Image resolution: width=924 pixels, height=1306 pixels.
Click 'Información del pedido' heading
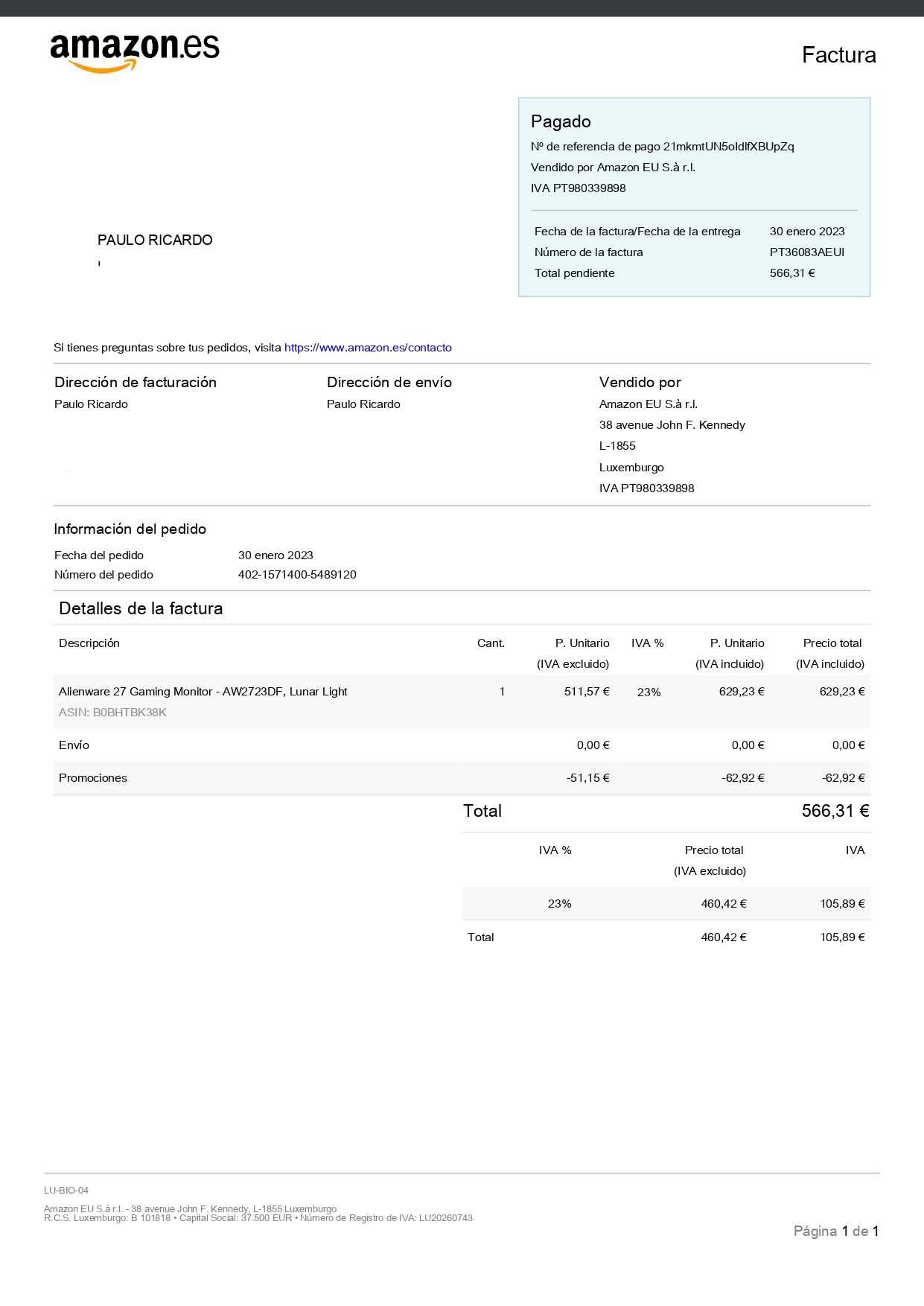(x=130, y=529)
